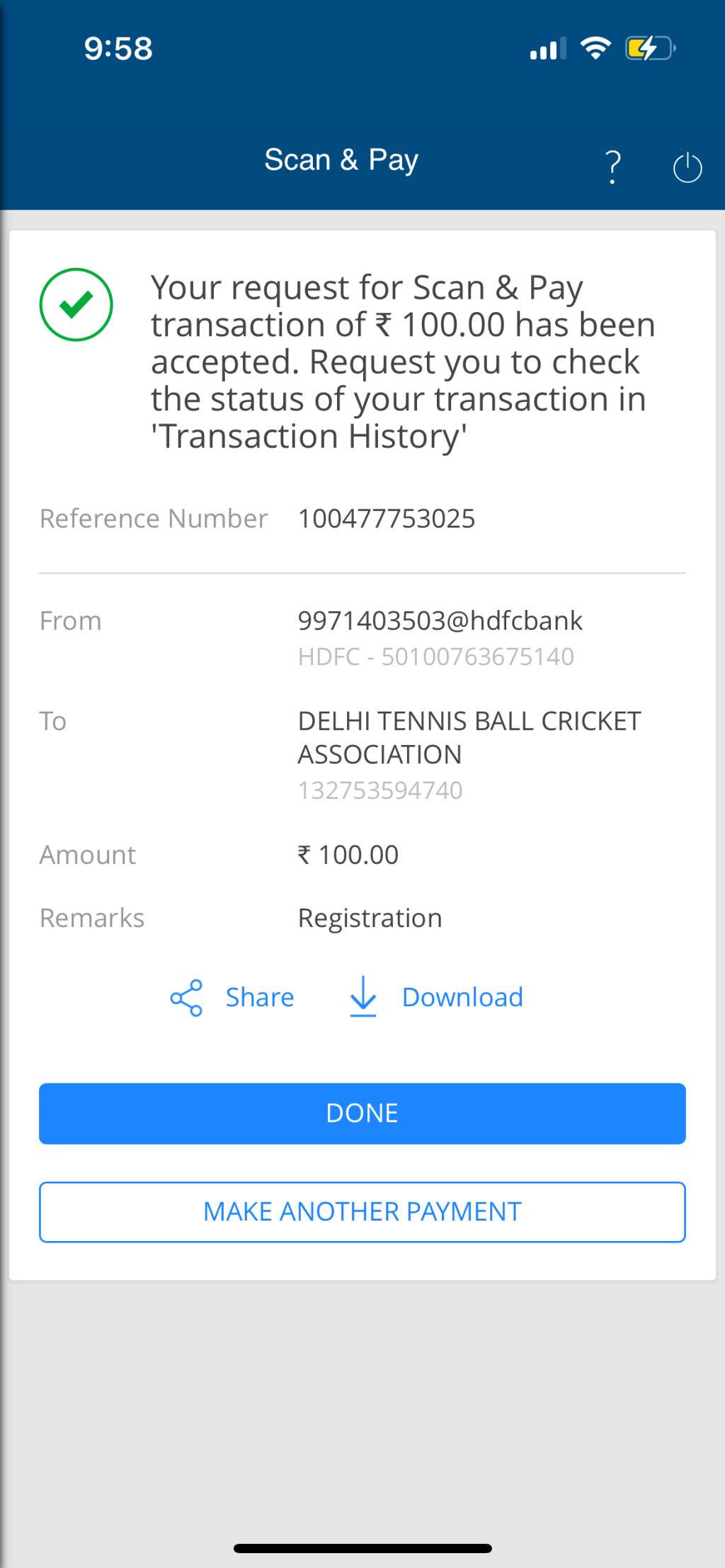
Task: Tap the Registration remarks text
Action: pyautogui.click(x=370, y=918)
